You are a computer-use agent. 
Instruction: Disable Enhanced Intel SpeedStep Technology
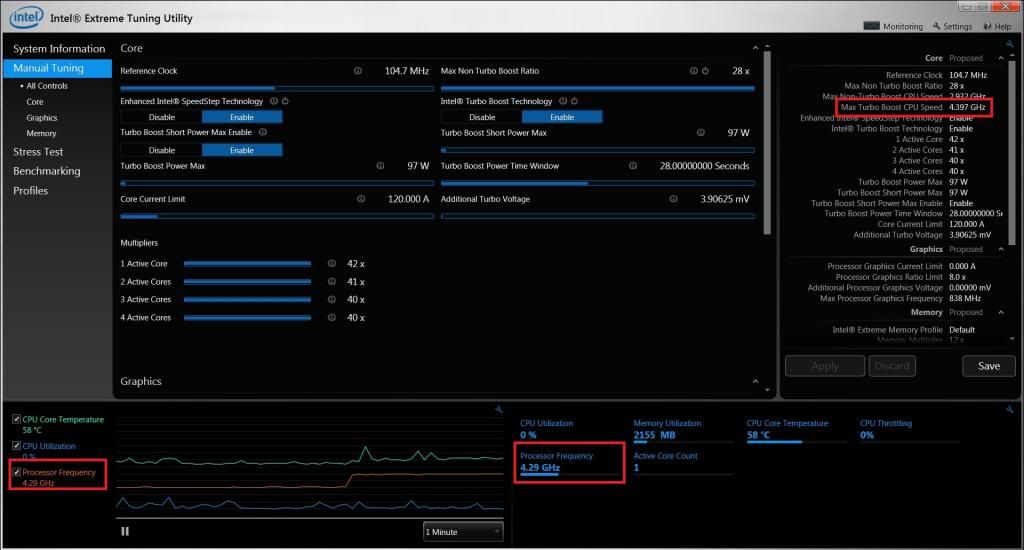click(161, 117)
